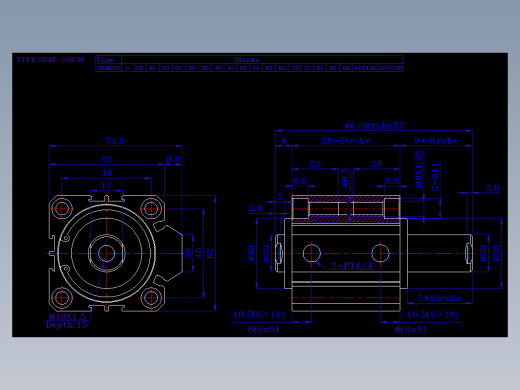Select the 'Stroke' header cell in the table
The width and height of the screenshot is (520, 390).
(263, 60)
